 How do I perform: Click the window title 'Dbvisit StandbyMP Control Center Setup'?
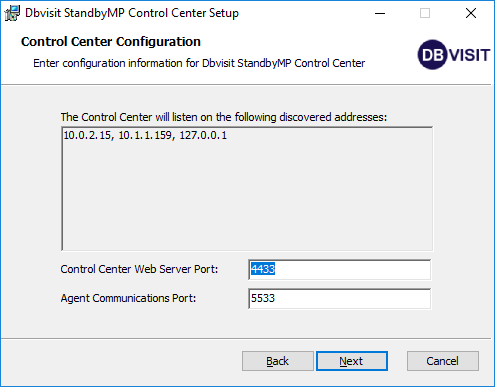point(132,13)
